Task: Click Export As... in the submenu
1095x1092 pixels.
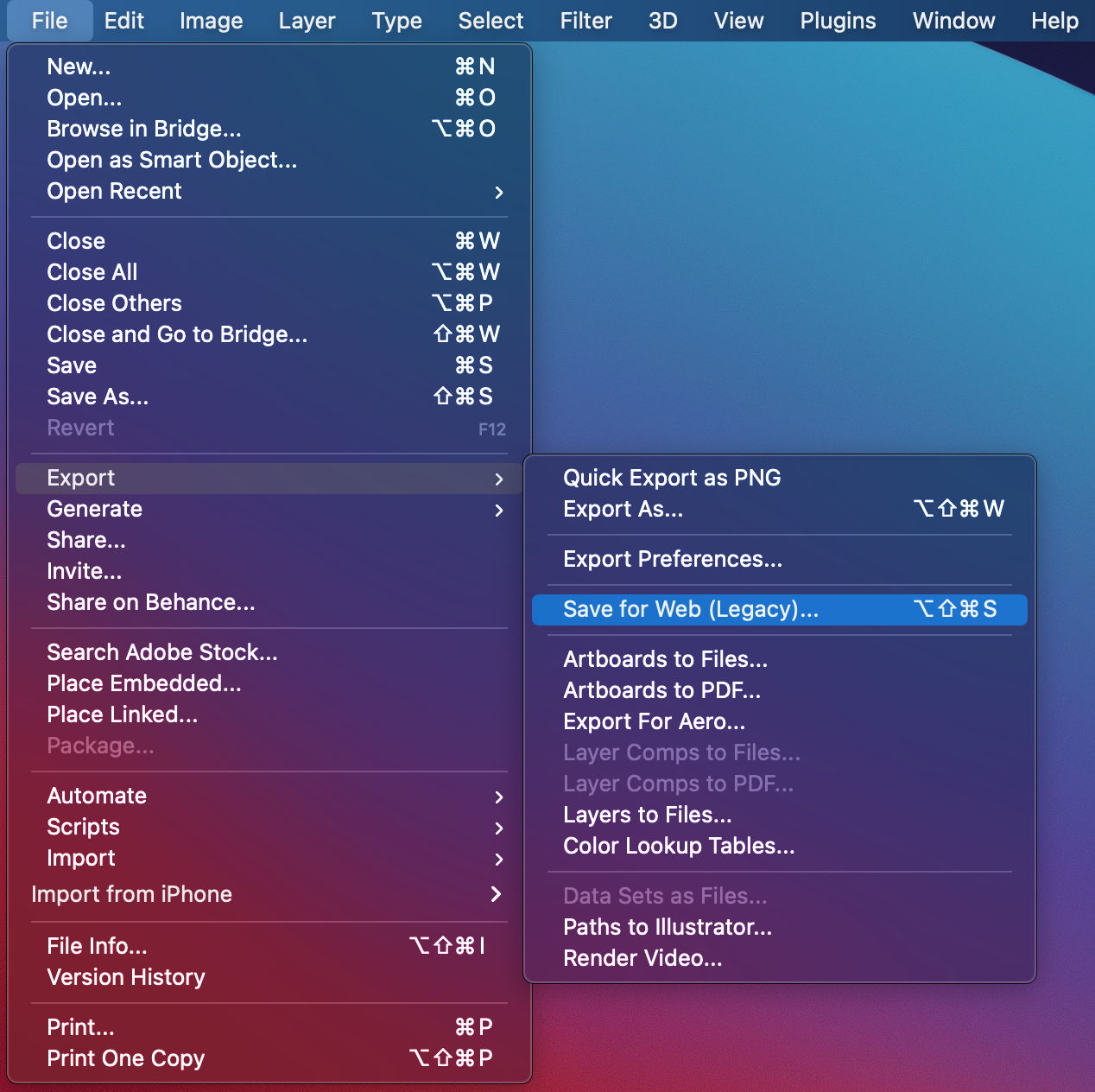Action: 623,509
